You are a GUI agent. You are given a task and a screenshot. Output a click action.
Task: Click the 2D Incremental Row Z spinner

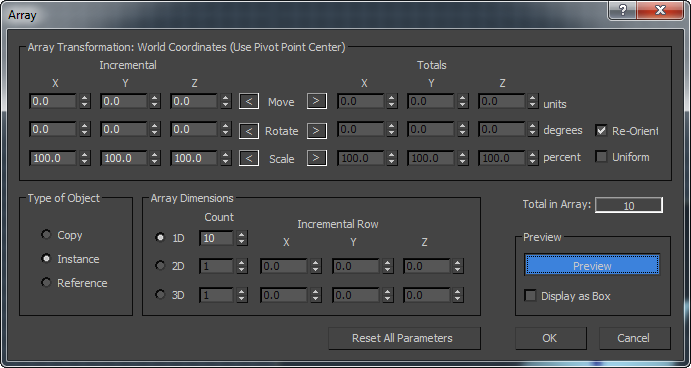click(458, 266)
